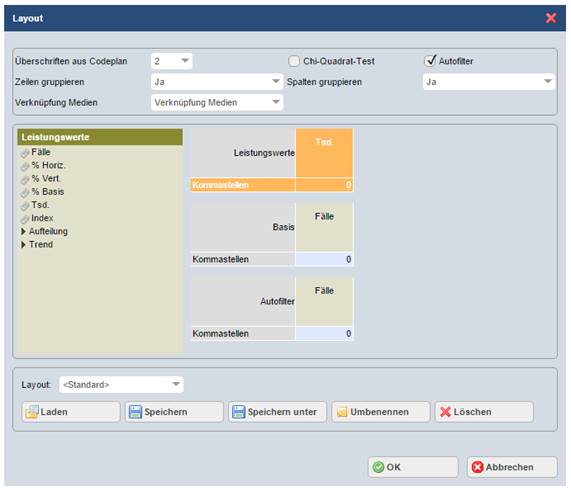The width and height of the screenshot is (571, 491).
Task: Click the tag icon next to % Basis
Action: 25,193
